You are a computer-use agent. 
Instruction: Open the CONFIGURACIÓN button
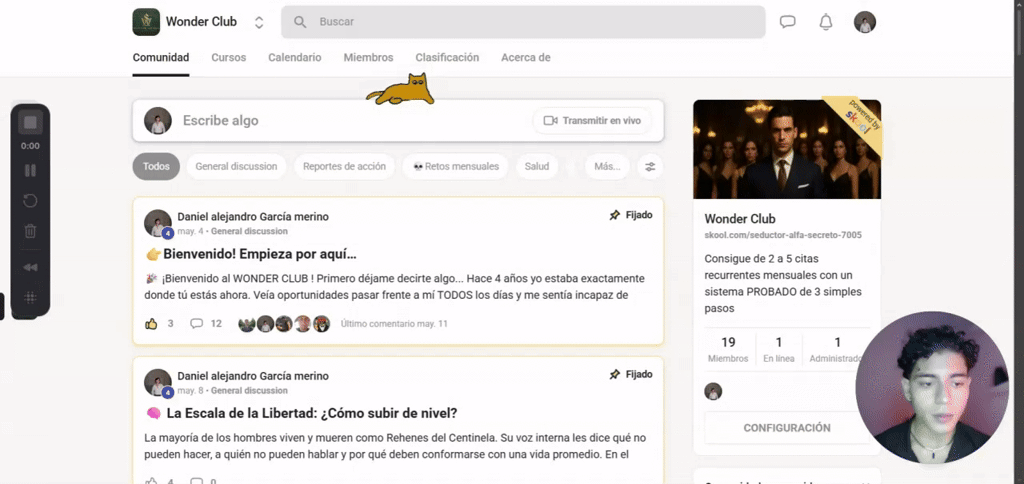click(x=787, y=428)
